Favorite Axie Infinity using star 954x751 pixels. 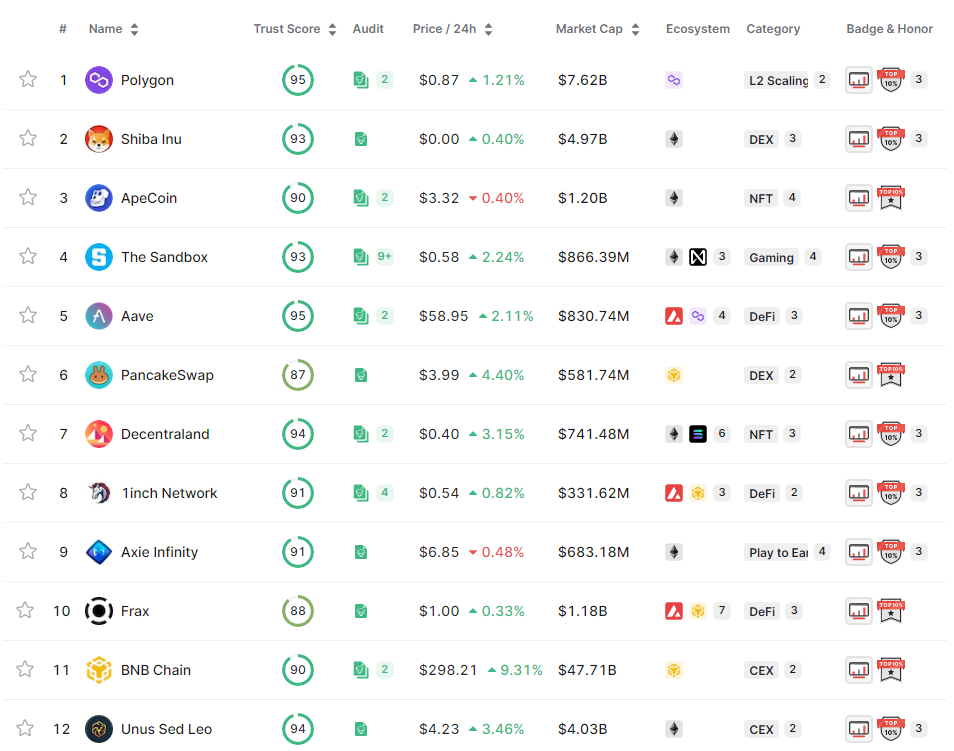pos(27,551)
